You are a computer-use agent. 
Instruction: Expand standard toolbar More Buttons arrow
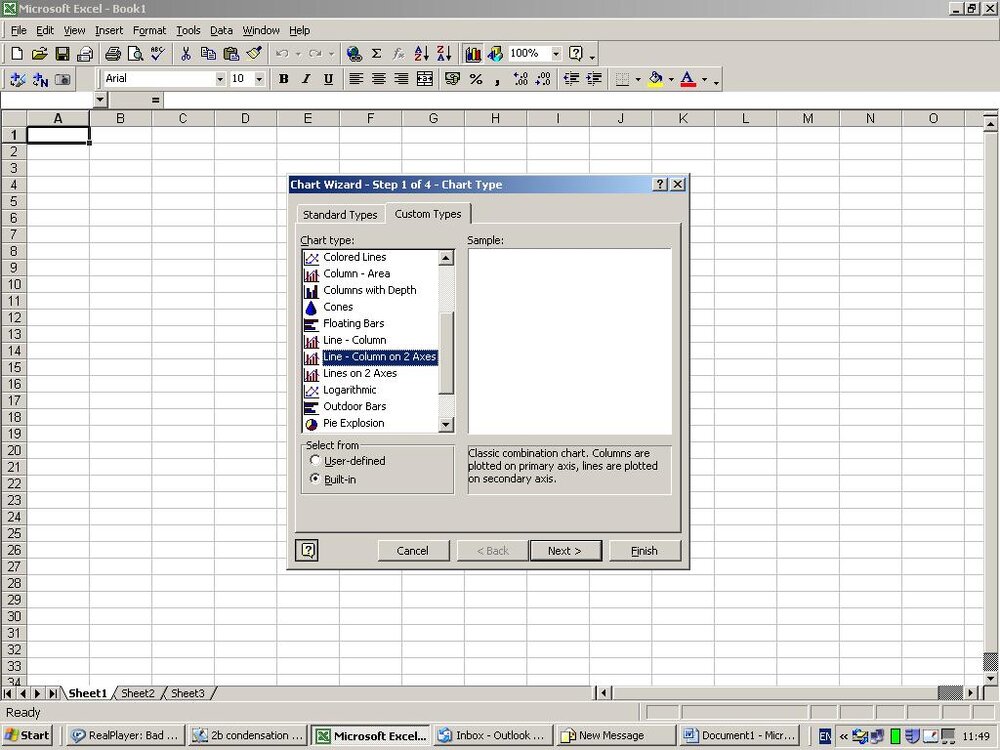[x=592, y=57]
